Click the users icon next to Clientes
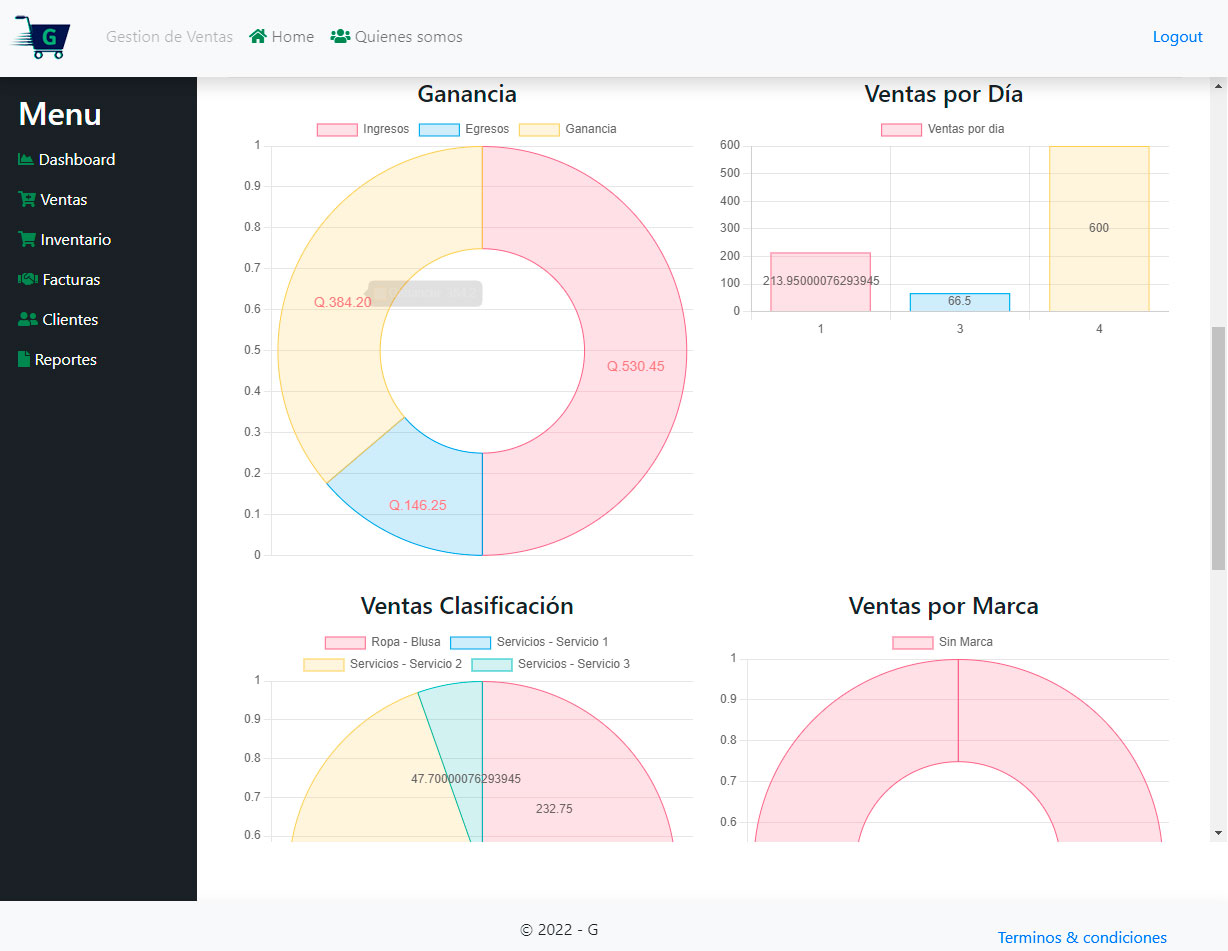Viewport: 1228px width, 951px height. (x=28, y=319)
